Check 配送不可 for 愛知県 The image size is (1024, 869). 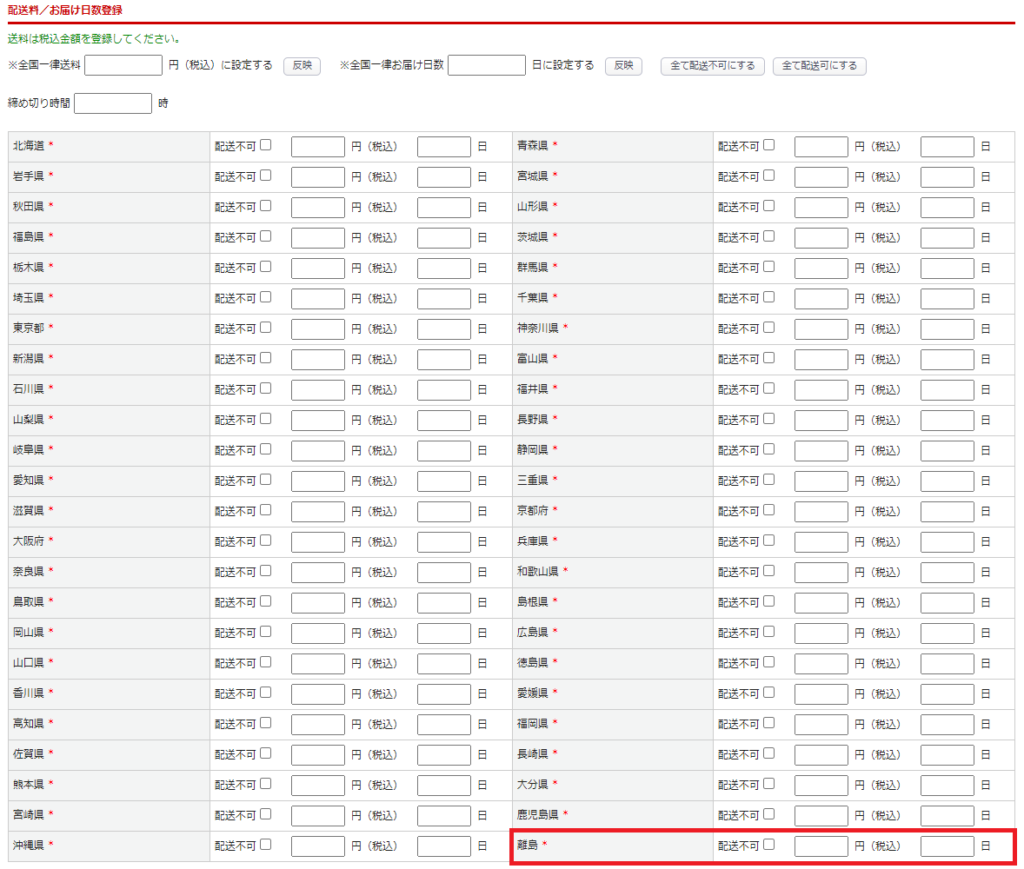[x=266, y=479]
